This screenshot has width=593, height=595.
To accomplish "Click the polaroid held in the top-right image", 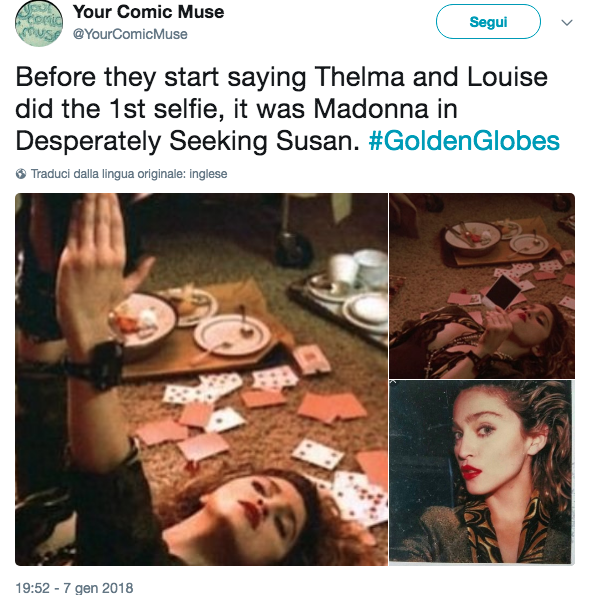I will pyautogui.click(x=504, y=293).
